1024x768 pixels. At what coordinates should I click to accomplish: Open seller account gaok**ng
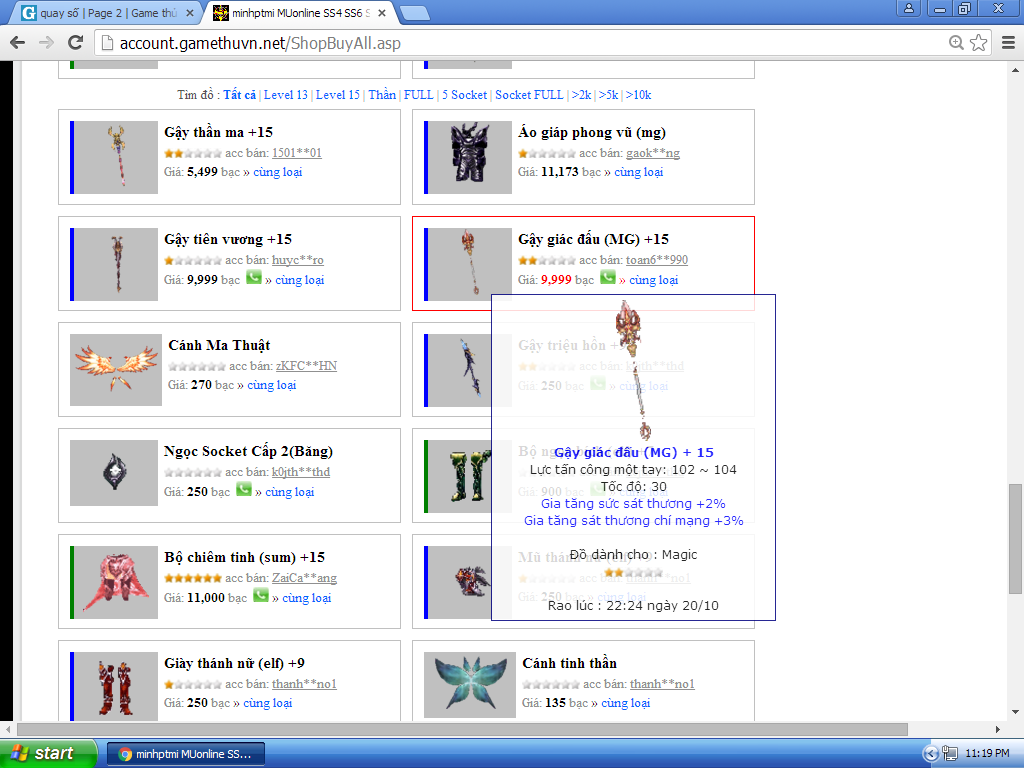[x=652, y=153]
